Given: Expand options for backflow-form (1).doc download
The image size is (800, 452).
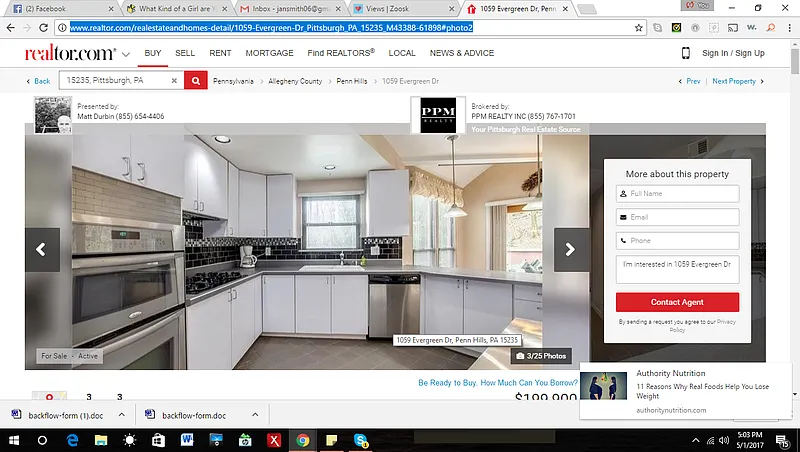Looking at the screenshot, I should (121, 415).
